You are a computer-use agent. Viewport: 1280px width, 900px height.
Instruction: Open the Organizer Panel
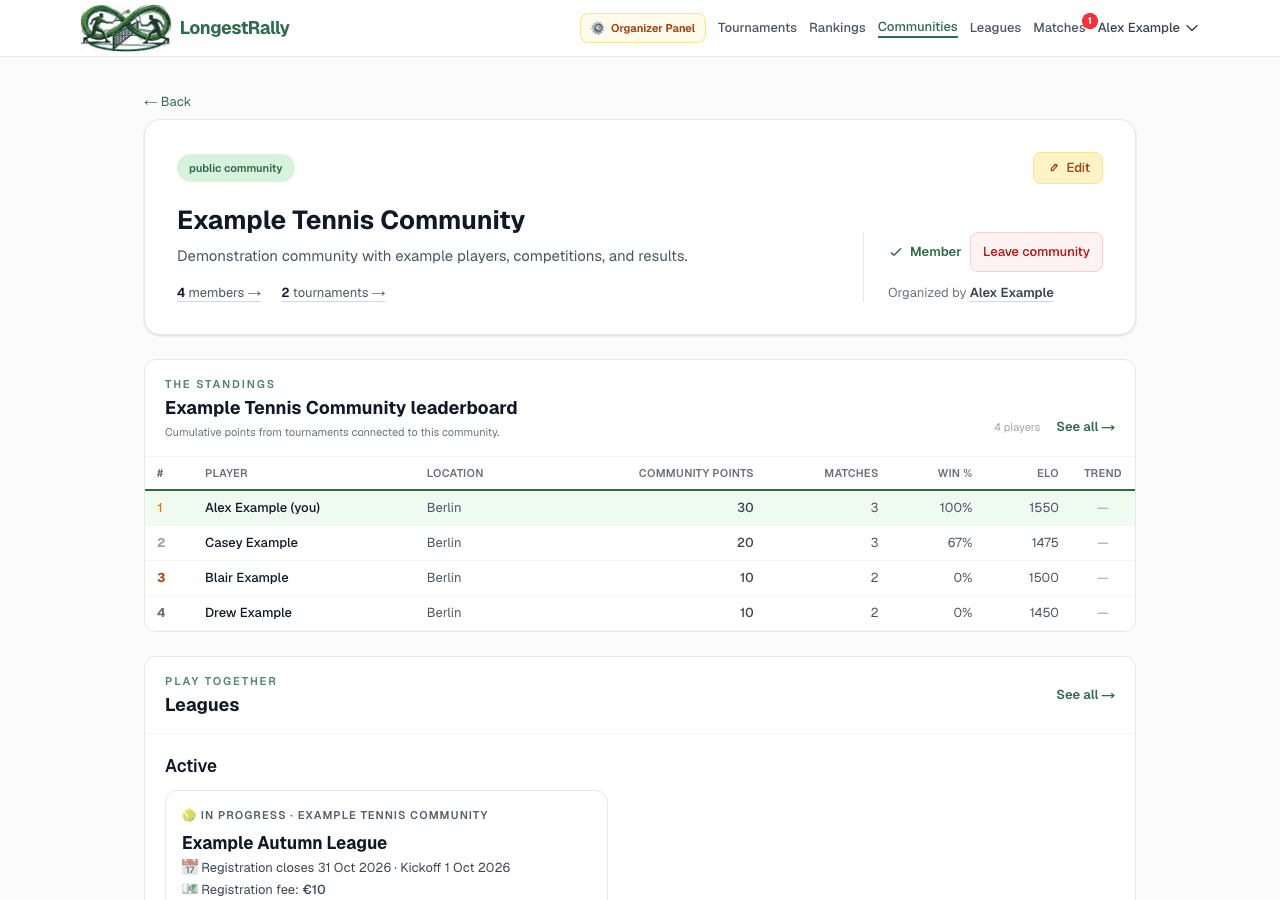[643, 28]
